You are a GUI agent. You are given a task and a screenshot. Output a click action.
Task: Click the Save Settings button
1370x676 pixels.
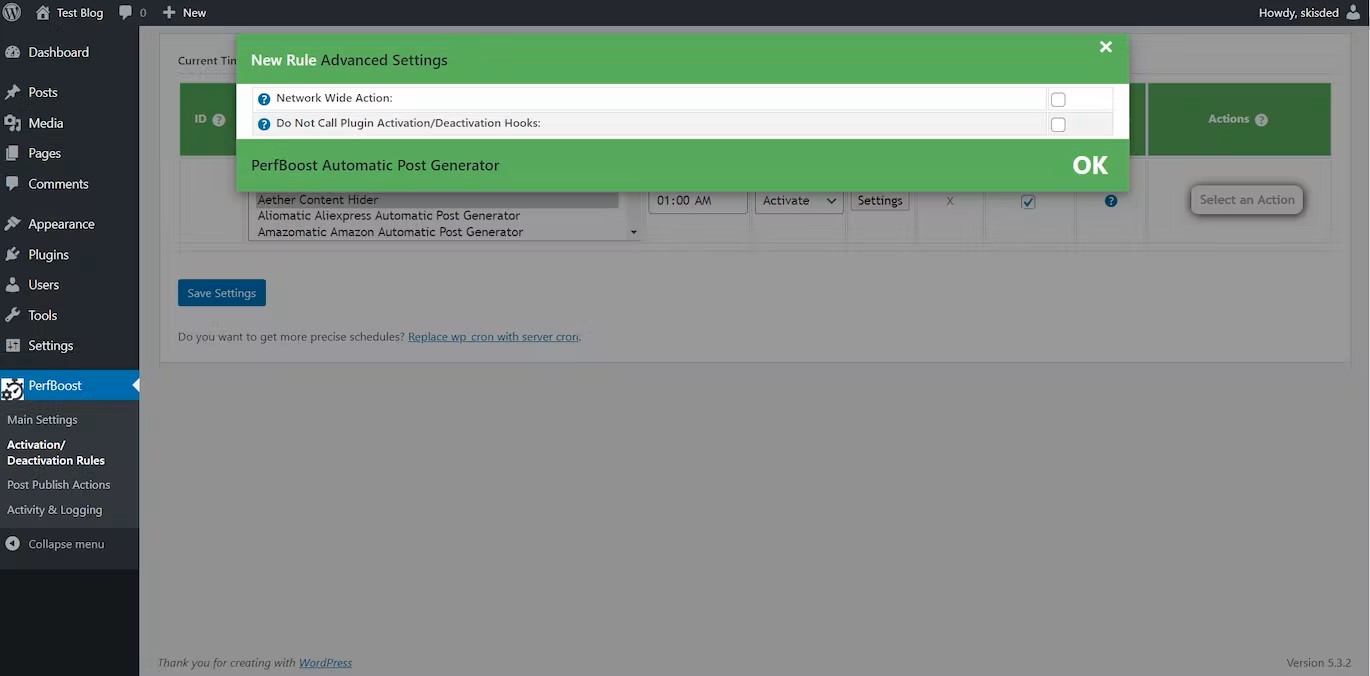222,293
